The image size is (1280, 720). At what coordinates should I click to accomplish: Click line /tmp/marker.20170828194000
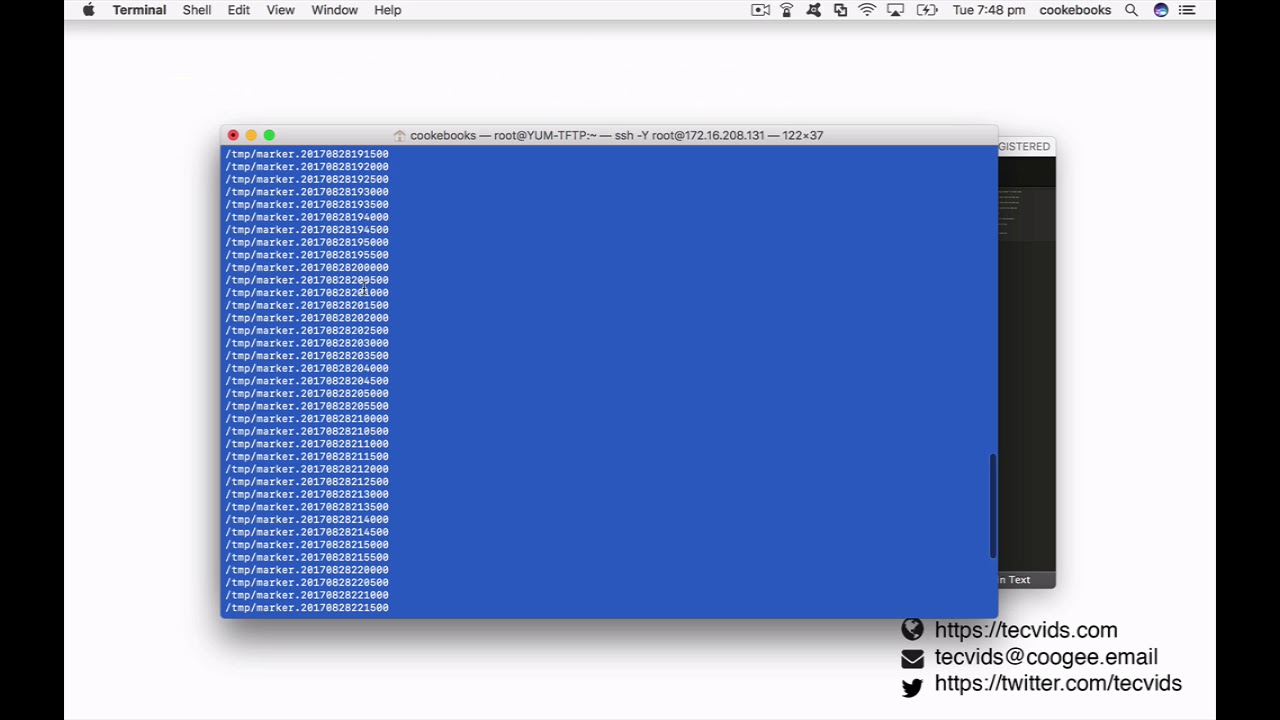tap(307, 217)
